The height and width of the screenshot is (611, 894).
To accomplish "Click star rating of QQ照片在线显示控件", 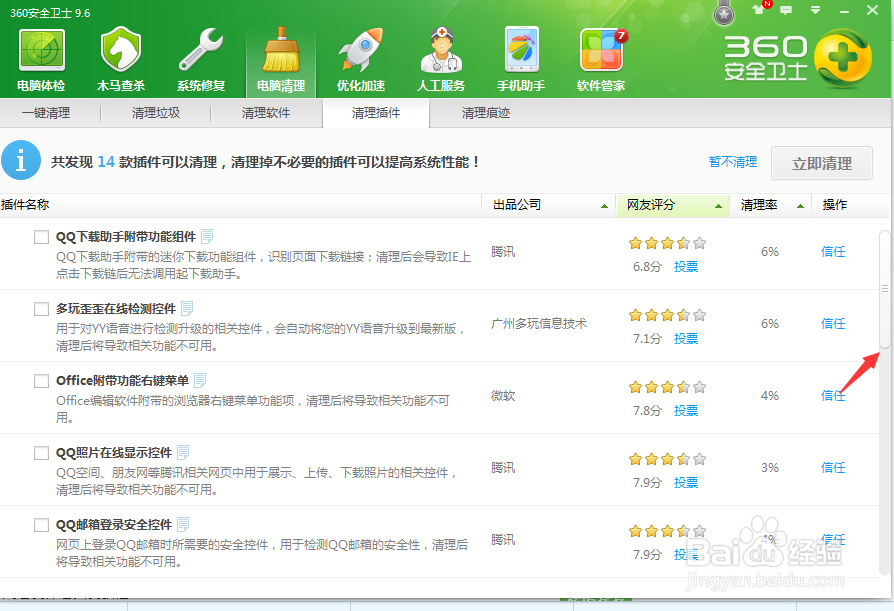I will (668, 459).
